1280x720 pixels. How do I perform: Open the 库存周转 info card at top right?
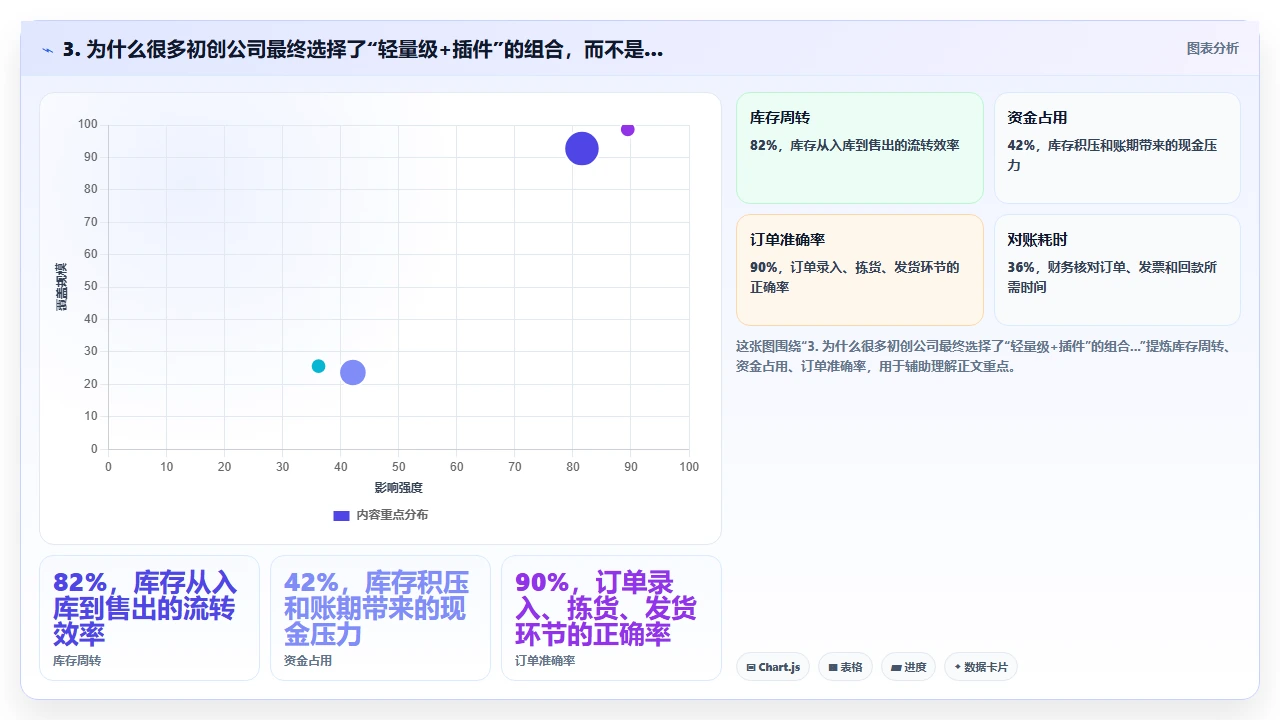(860, 148)
